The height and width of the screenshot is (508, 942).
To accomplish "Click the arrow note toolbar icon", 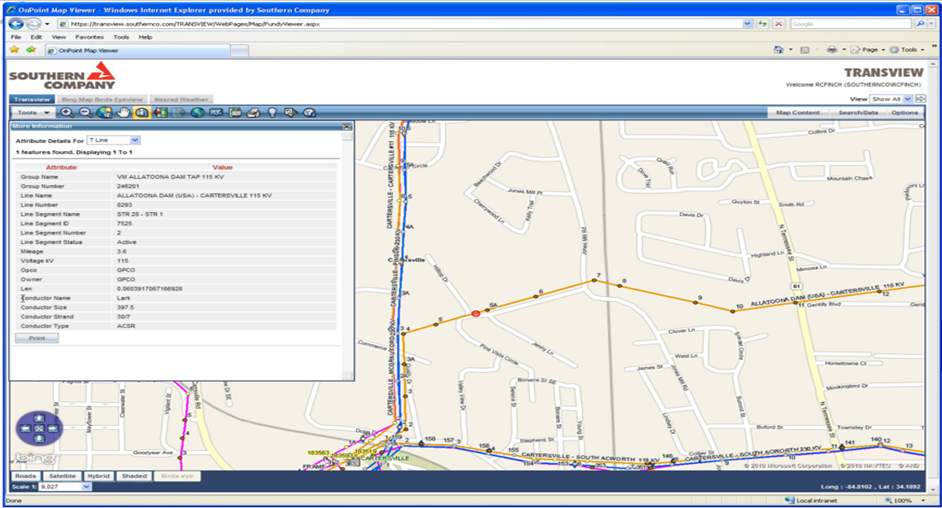I will coord(291,112).
